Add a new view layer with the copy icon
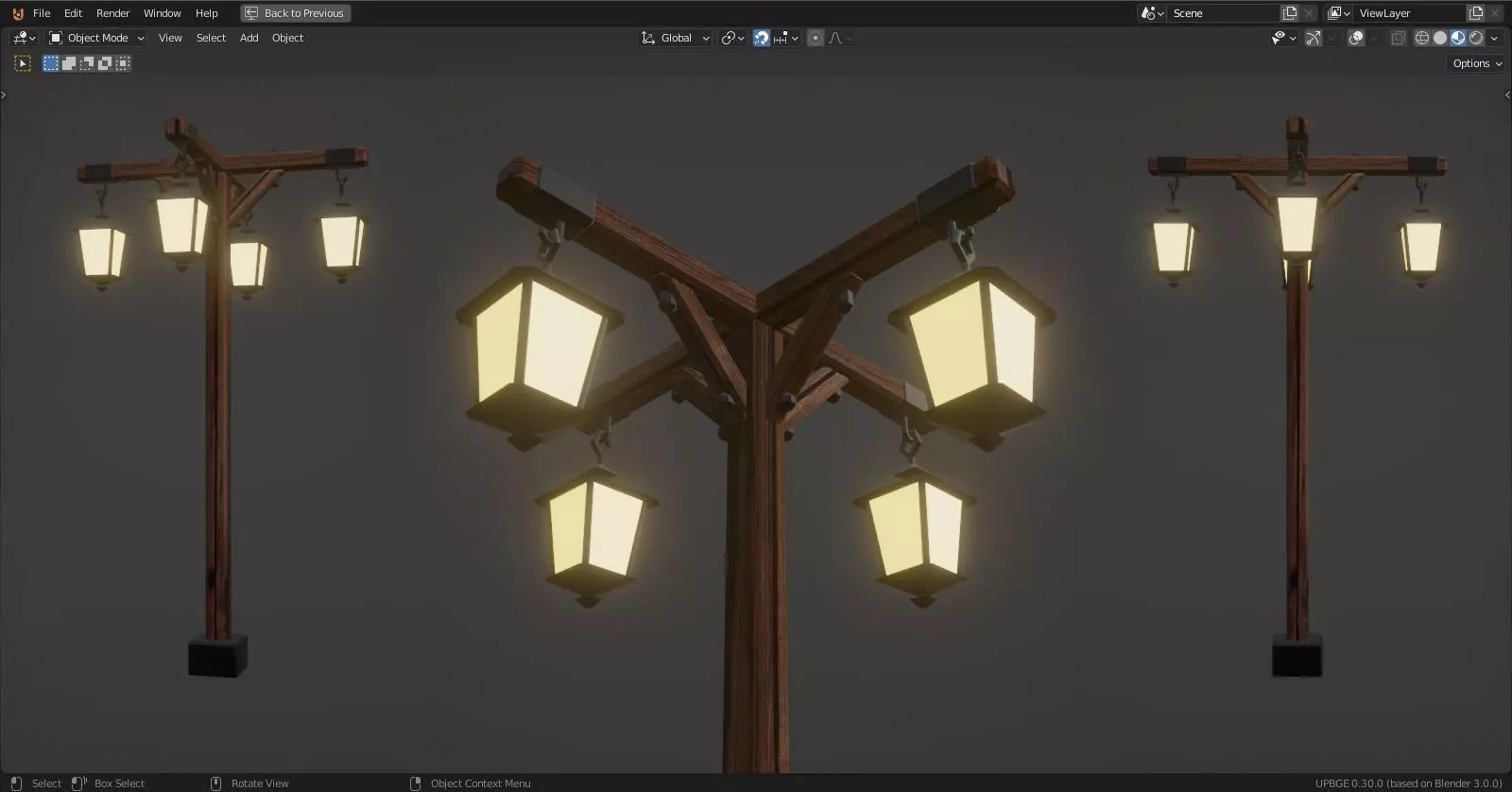This screenshot has width=1512, height=792. click(x=1476, y=13)
